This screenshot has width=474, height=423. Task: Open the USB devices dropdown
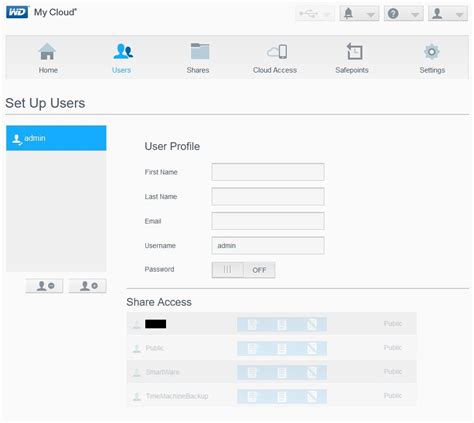[315, 14]
